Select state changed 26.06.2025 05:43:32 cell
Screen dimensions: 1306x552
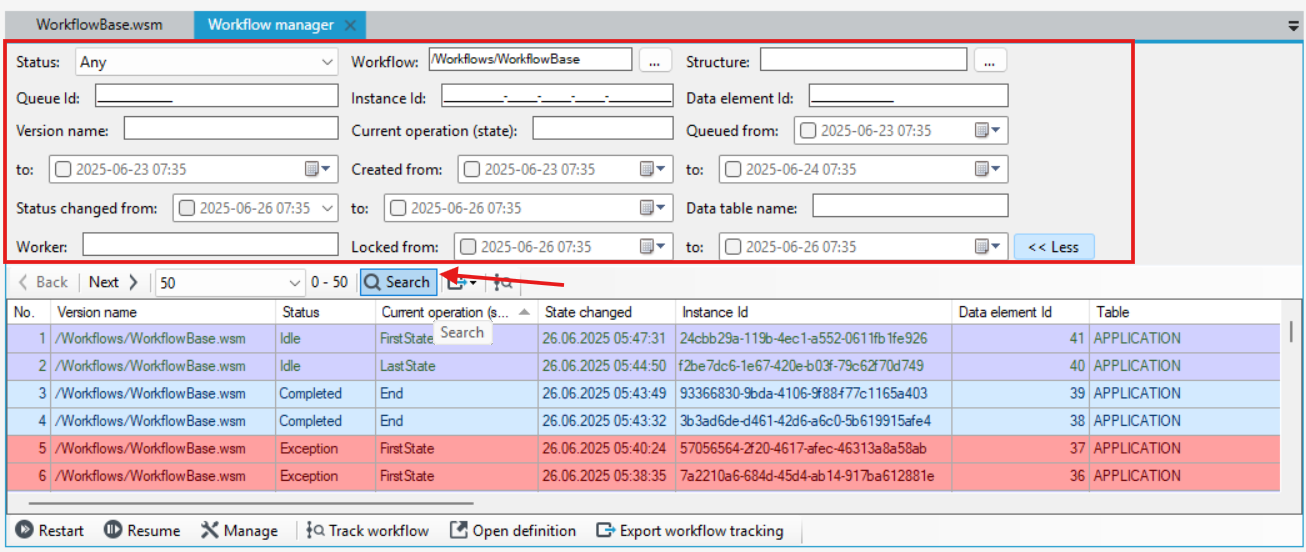click(x=605, y=421)
